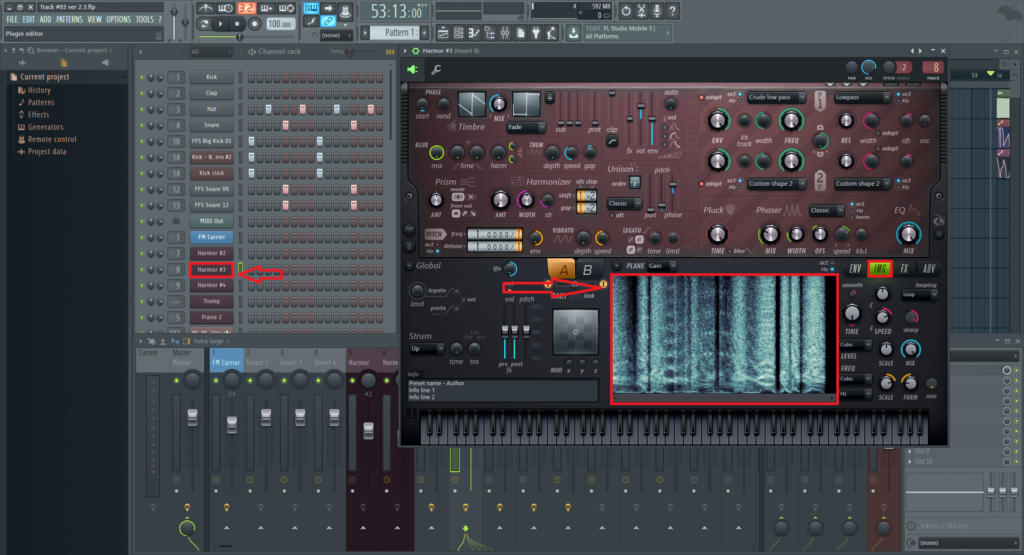
Task: Open the Phaser Classic type dropdown
Action: (x=825, y=210)
